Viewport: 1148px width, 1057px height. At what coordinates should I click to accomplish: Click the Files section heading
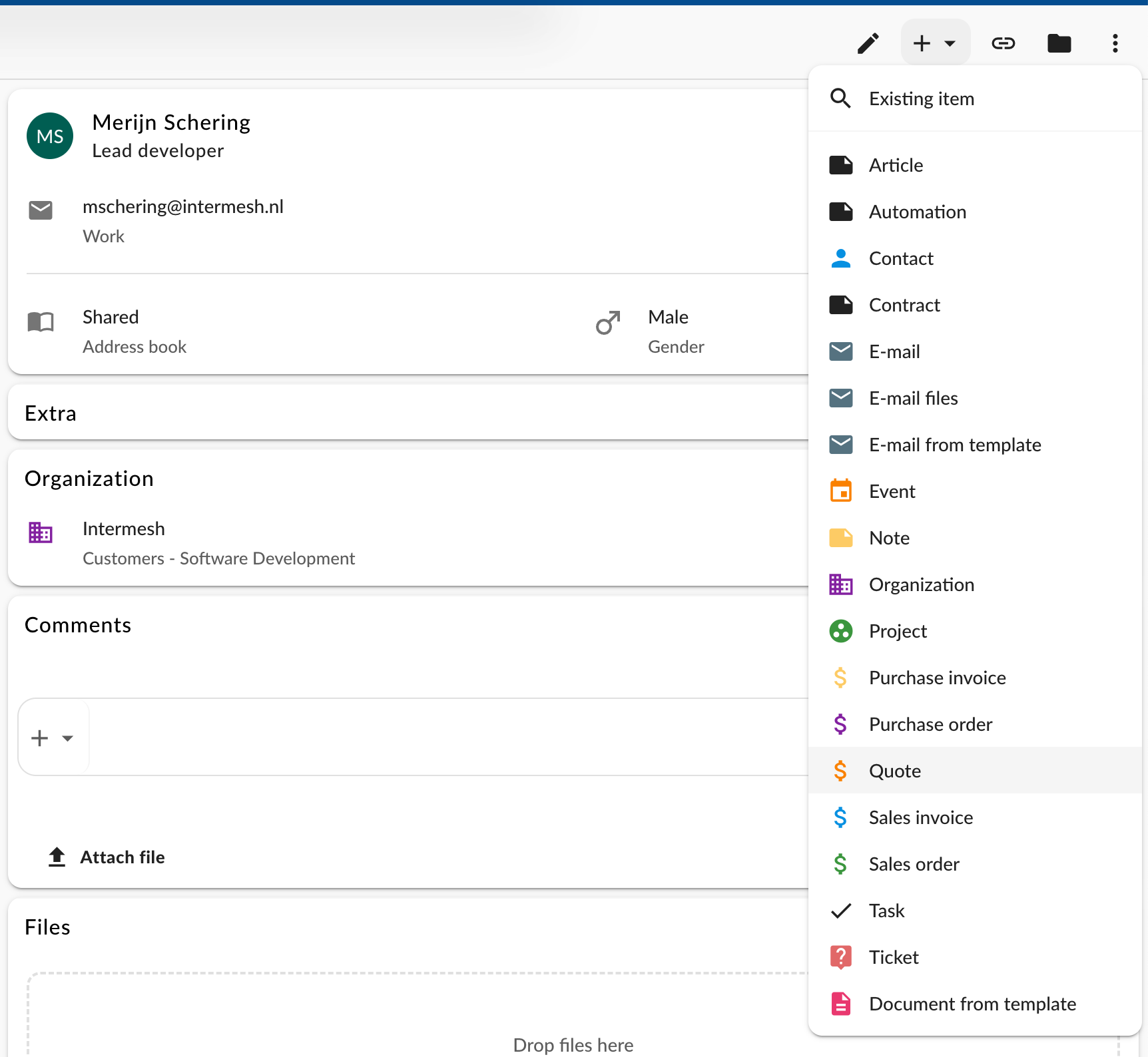tap(47, 927)
